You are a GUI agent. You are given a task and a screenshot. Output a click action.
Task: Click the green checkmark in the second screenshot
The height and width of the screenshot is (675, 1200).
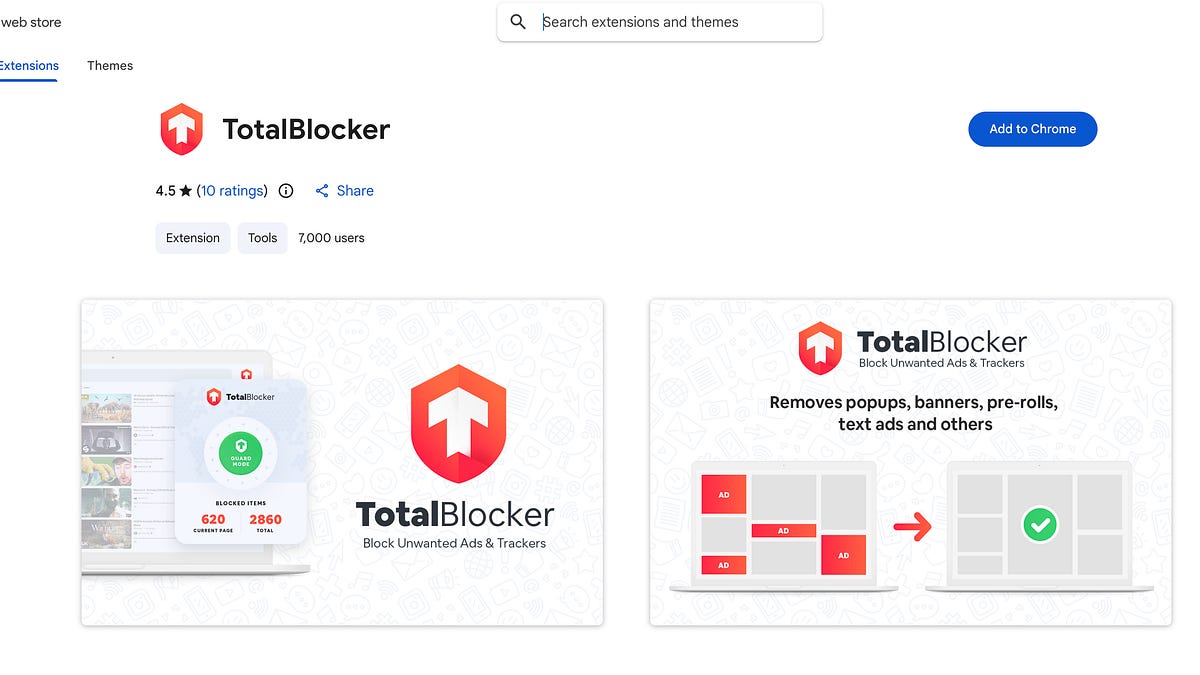1040,524
